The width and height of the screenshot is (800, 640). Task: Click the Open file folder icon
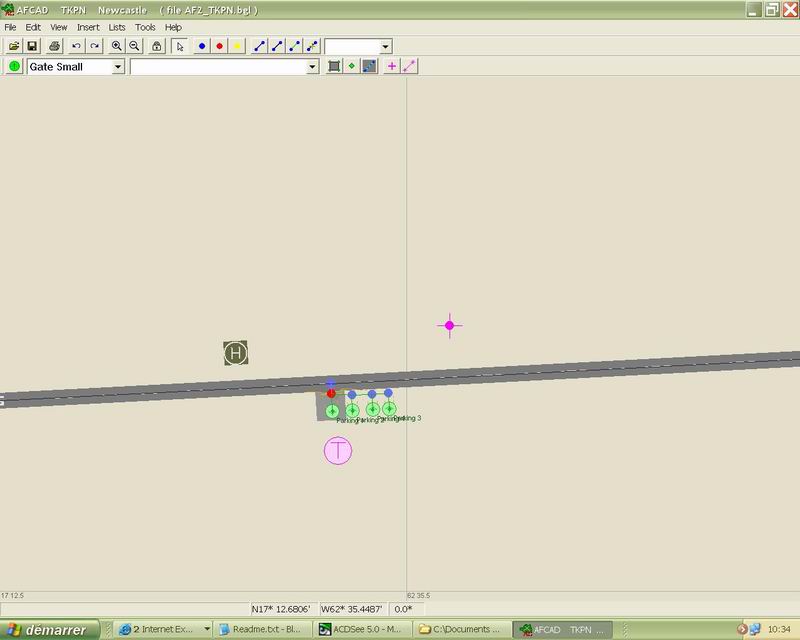click(x=14, y=46)
